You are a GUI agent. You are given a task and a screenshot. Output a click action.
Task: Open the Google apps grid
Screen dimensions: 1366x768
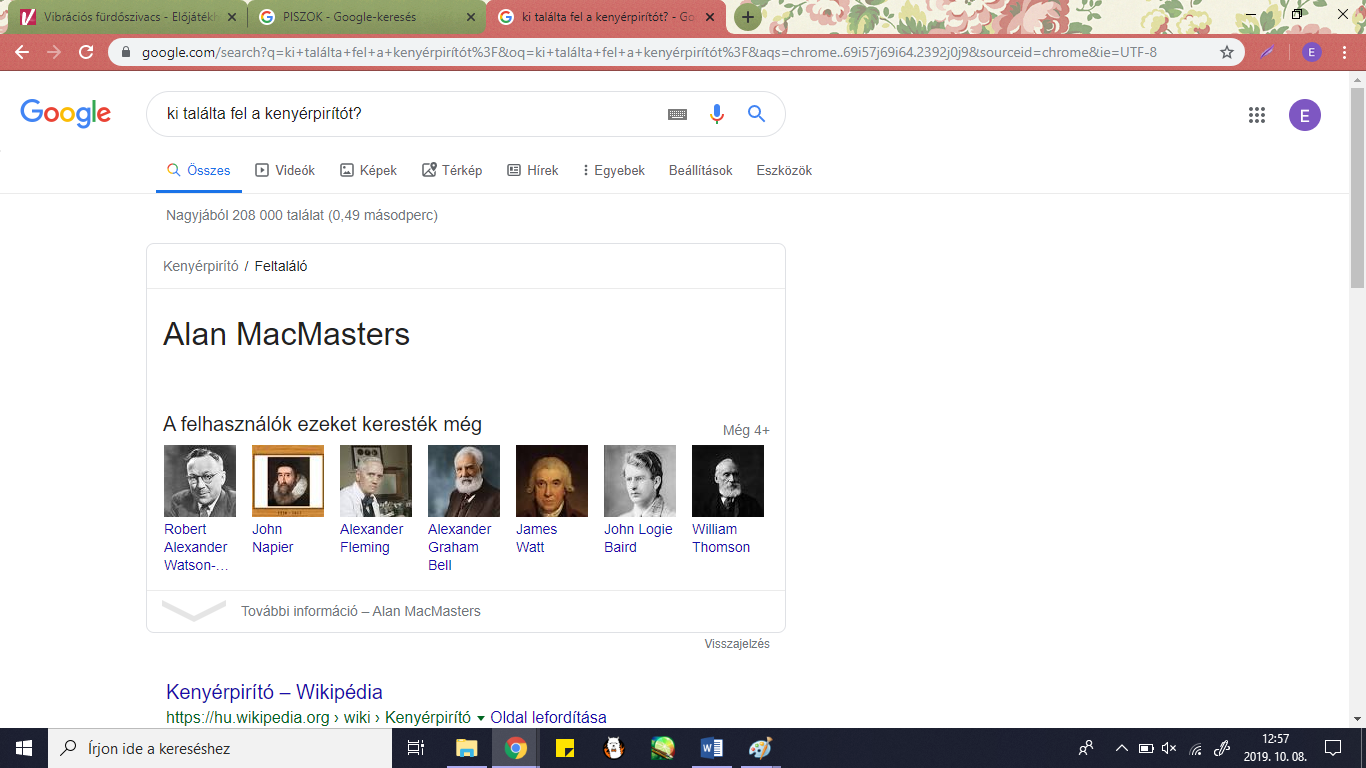coord(1257,115)
